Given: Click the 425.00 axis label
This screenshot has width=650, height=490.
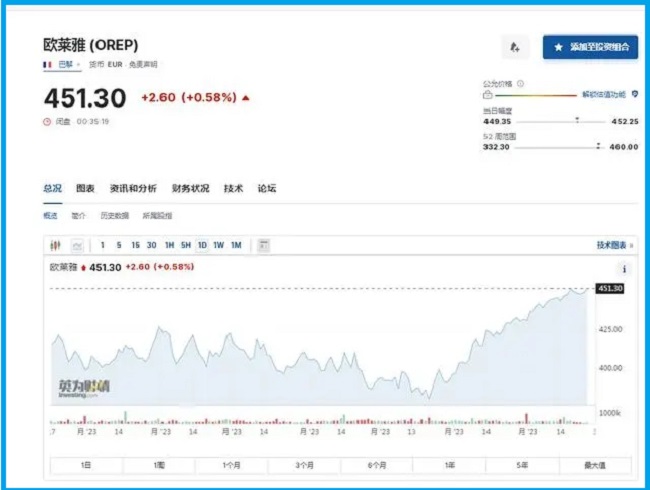Looking at the screenshot, I should pos(611,329).
